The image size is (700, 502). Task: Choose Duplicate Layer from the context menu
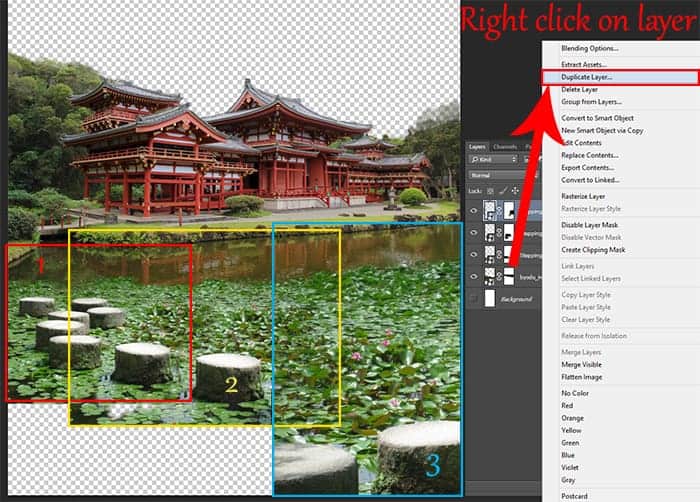click(x=620, y=77)
